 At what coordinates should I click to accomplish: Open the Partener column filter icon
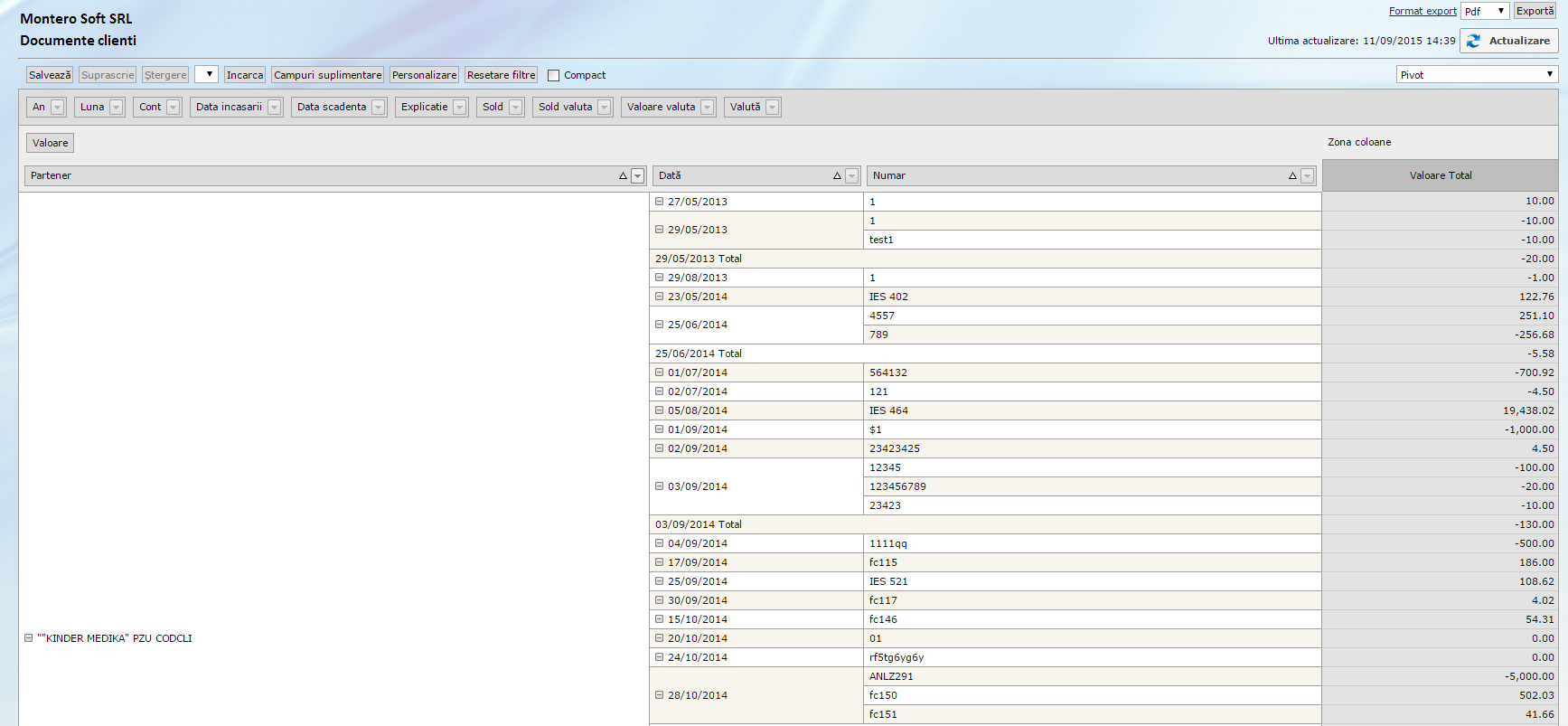pyautogui.click(x=638, y=176)
